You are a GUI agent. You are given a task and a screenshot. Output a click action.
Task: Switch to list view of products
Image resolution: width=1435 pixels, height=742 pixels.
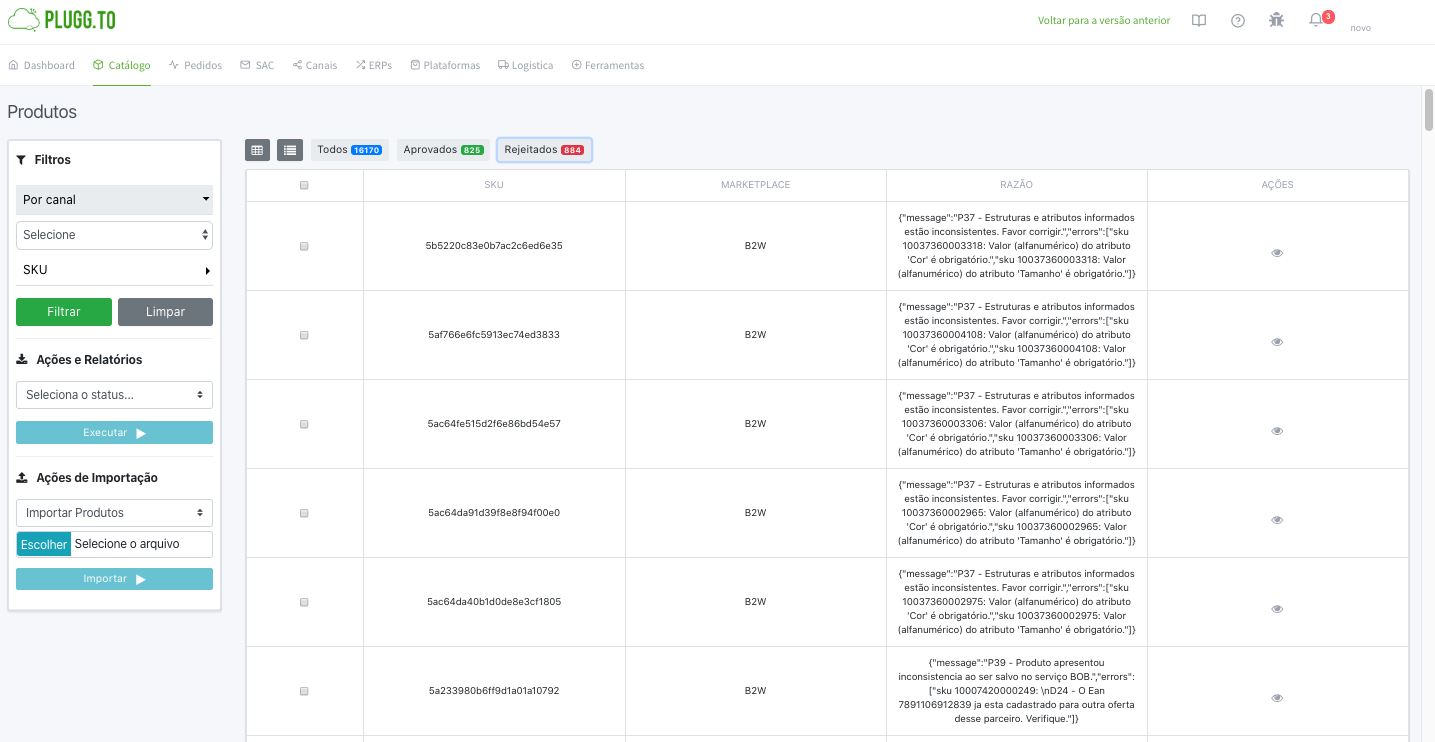[x=289, y=149]
